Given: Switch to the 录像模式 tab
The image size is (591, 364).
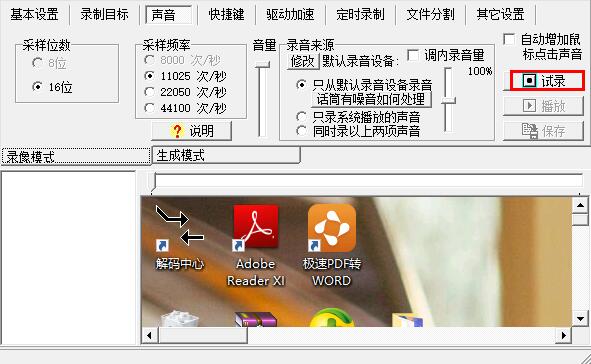Looking at the screenshot, I should point(76,156).
